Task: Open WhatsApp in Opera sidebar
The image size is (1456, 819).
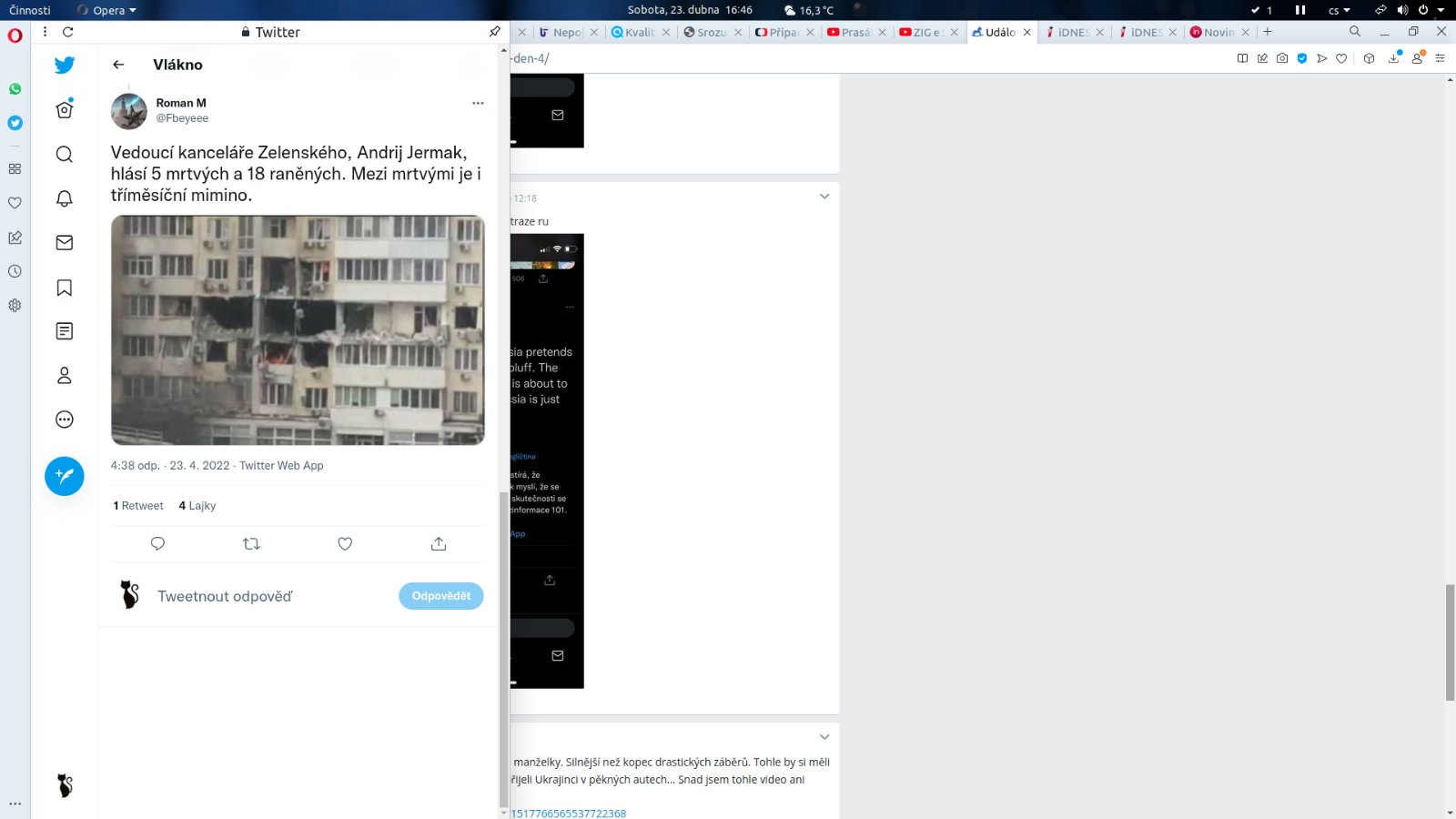Action: click(x=15, y=89)
